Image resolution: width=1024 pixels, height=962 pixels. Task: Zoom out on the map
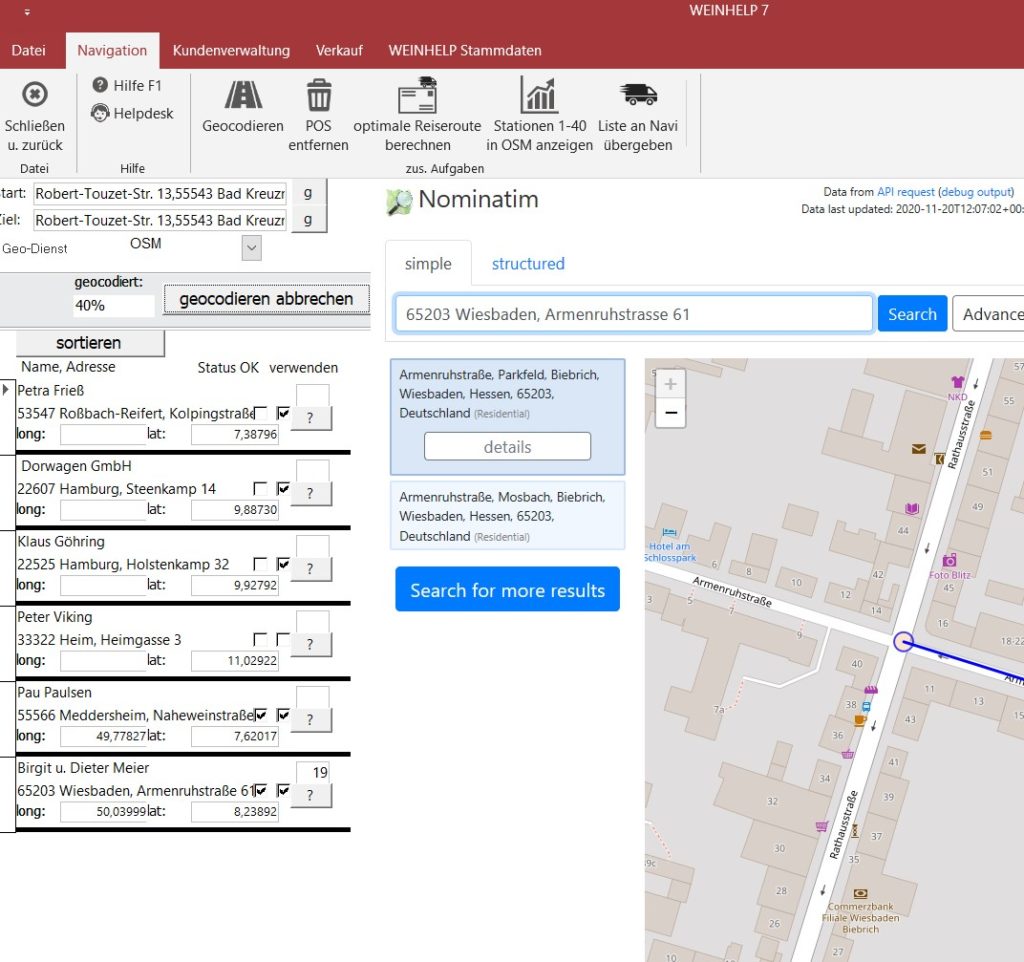pos(670,412)
